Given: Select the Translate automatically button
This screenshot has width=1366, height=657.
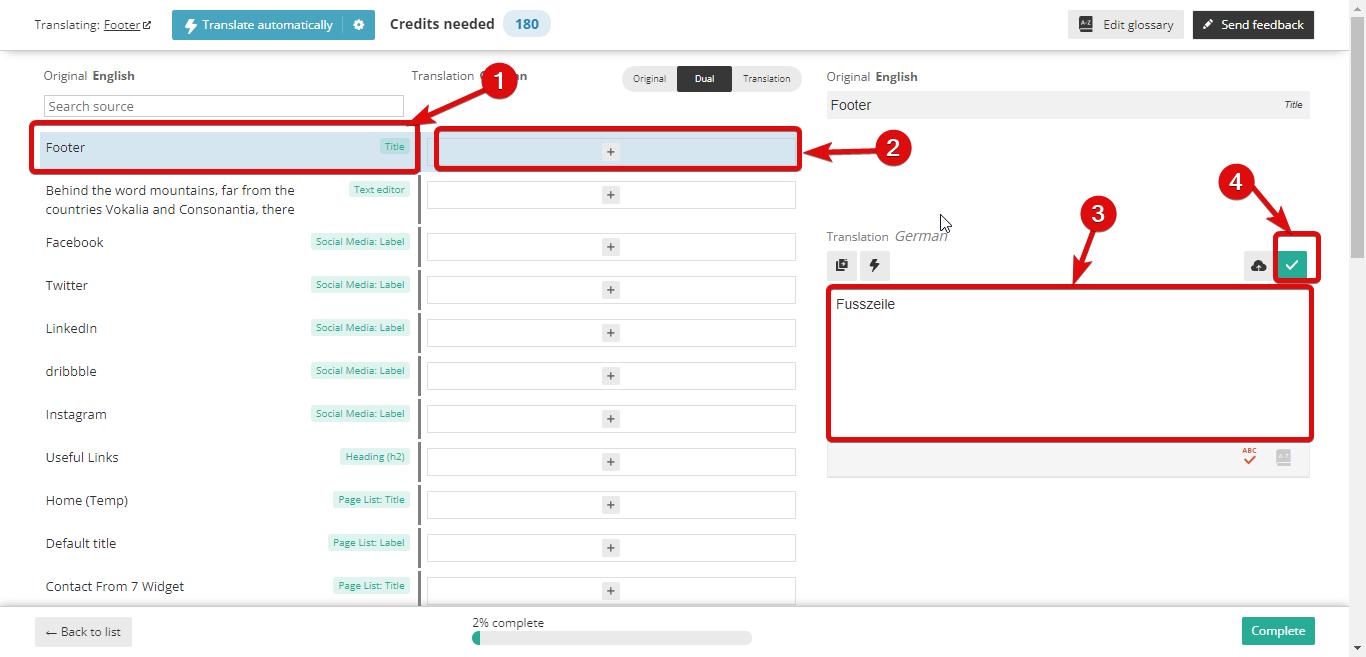Looking at the screenshot, I should 262,24.
